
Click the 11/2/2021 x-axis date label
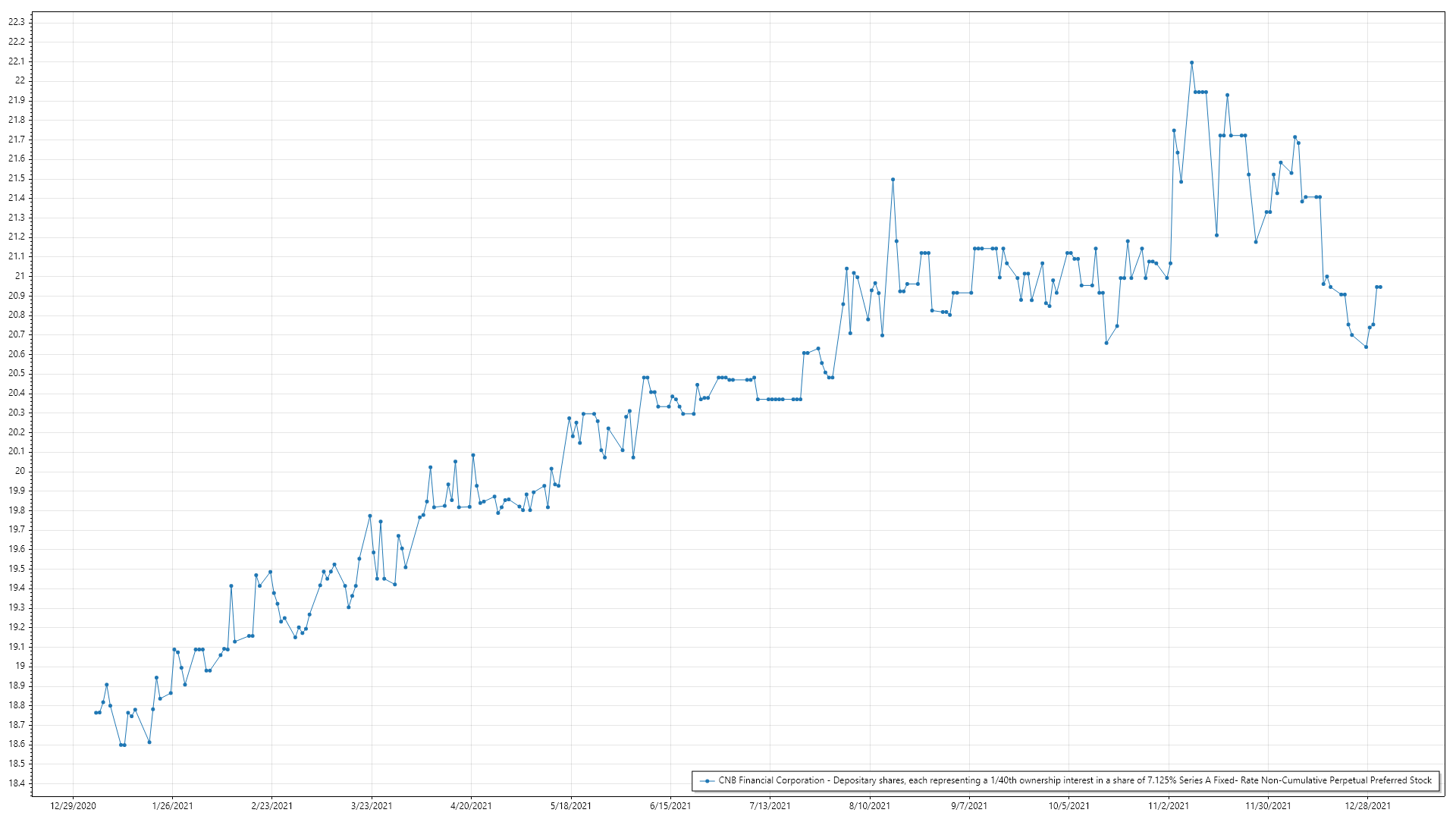pos(1169,805)
